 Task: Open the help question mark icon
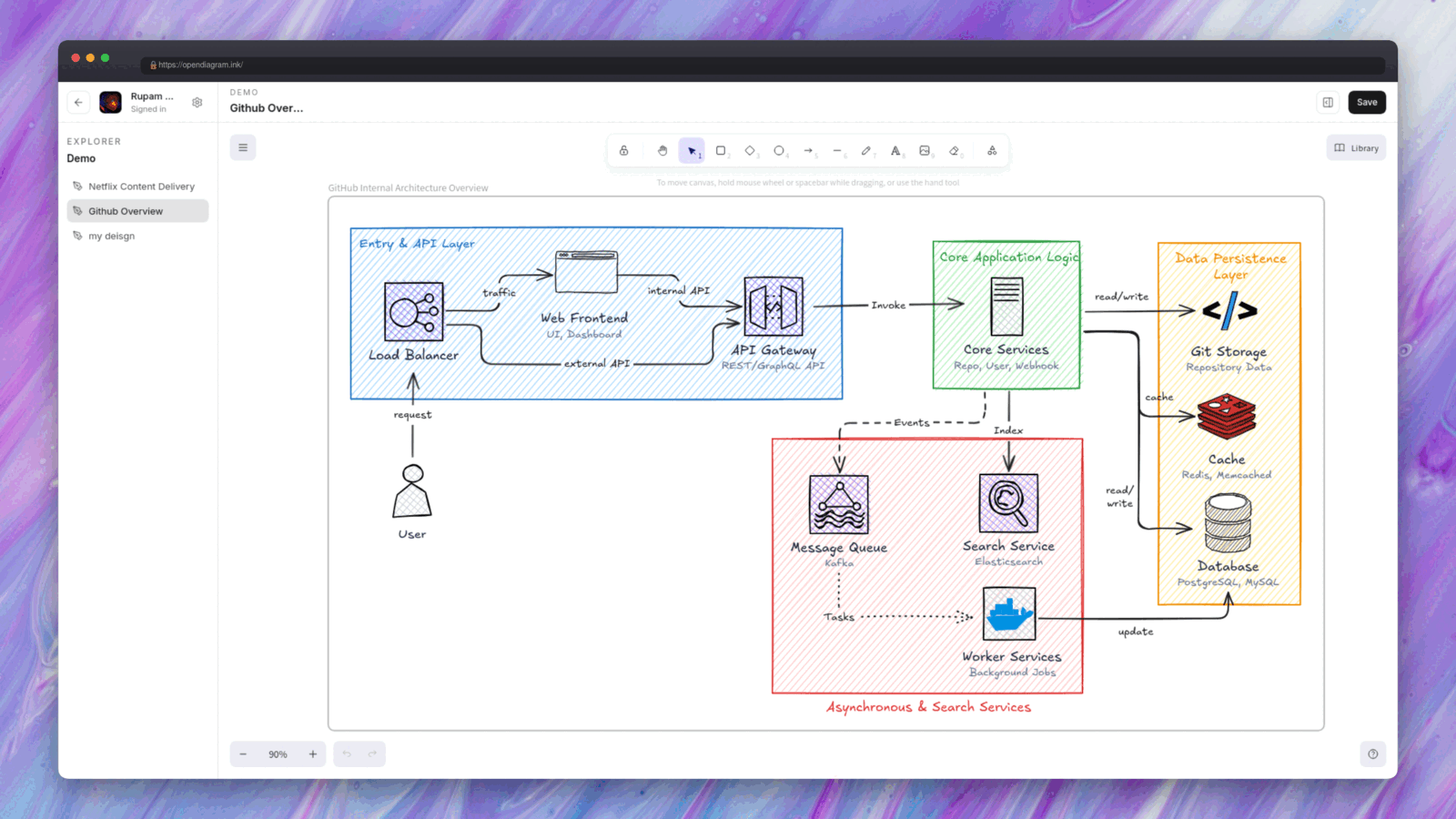pos(1373,754)
